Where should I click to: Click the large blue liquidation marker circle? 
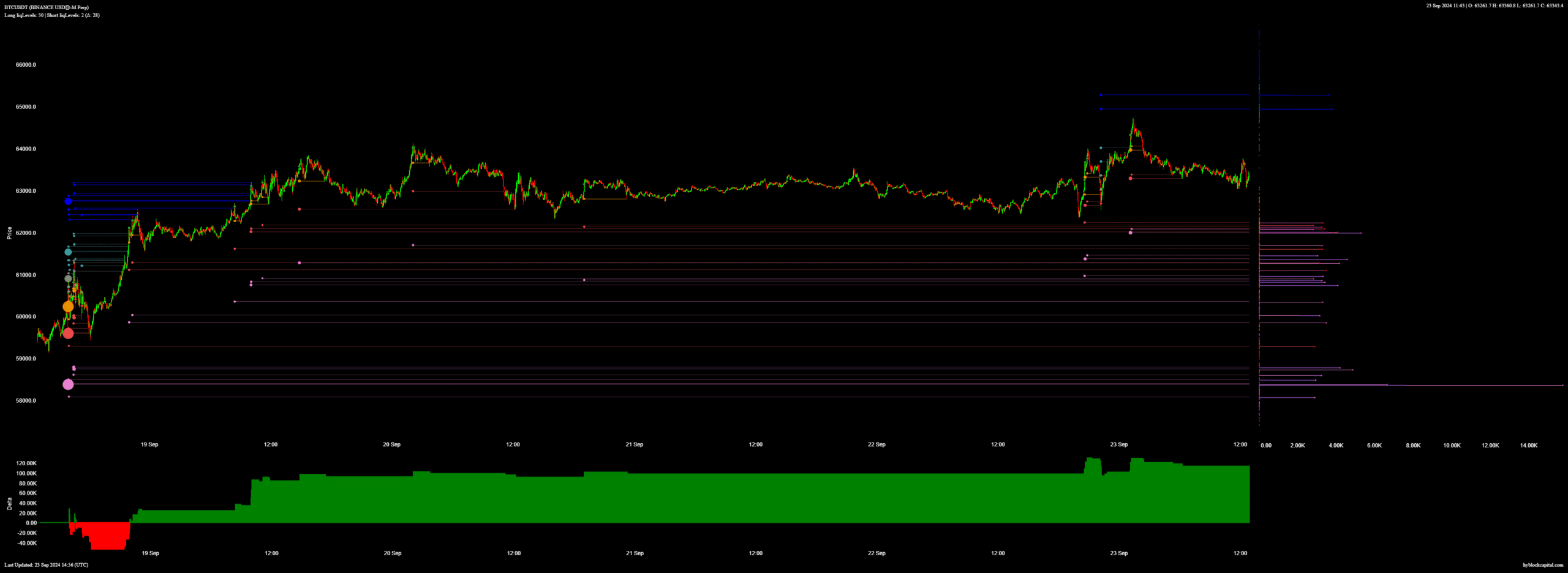coord(68,201)
